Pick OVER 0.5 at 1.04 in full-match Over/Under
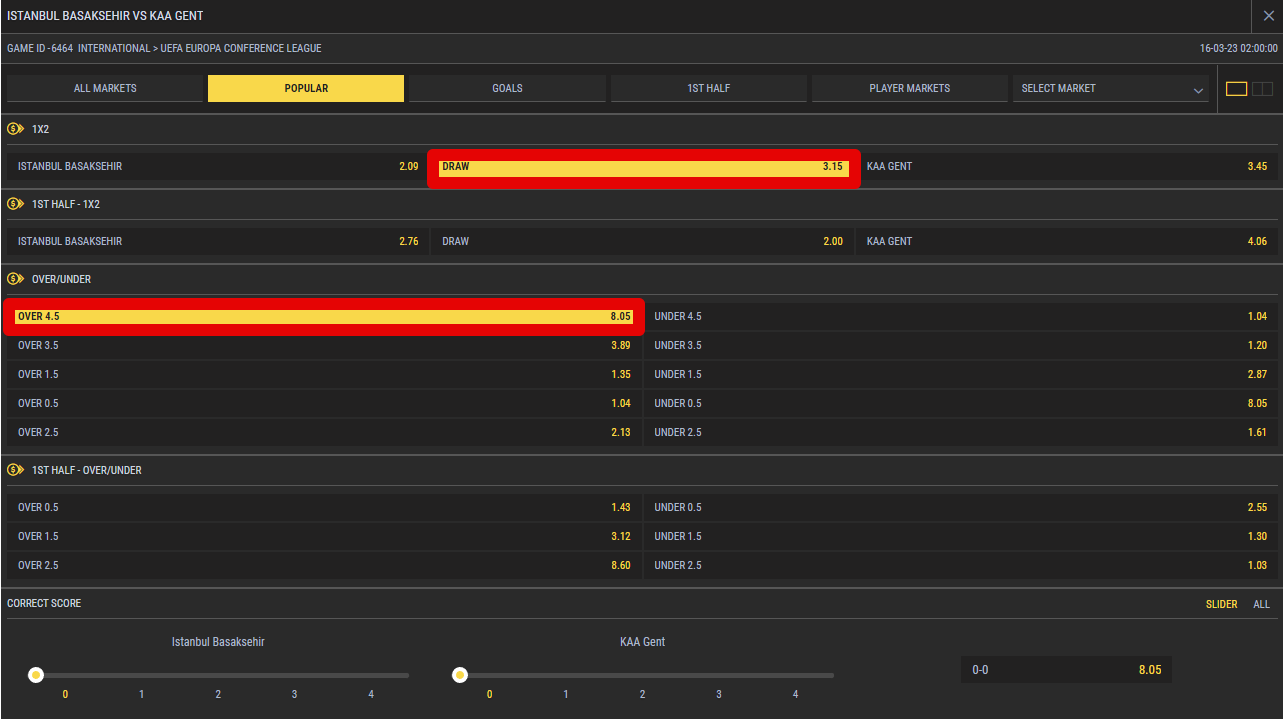The width and height of the screenshot is (1283, 719). (324, 403)
